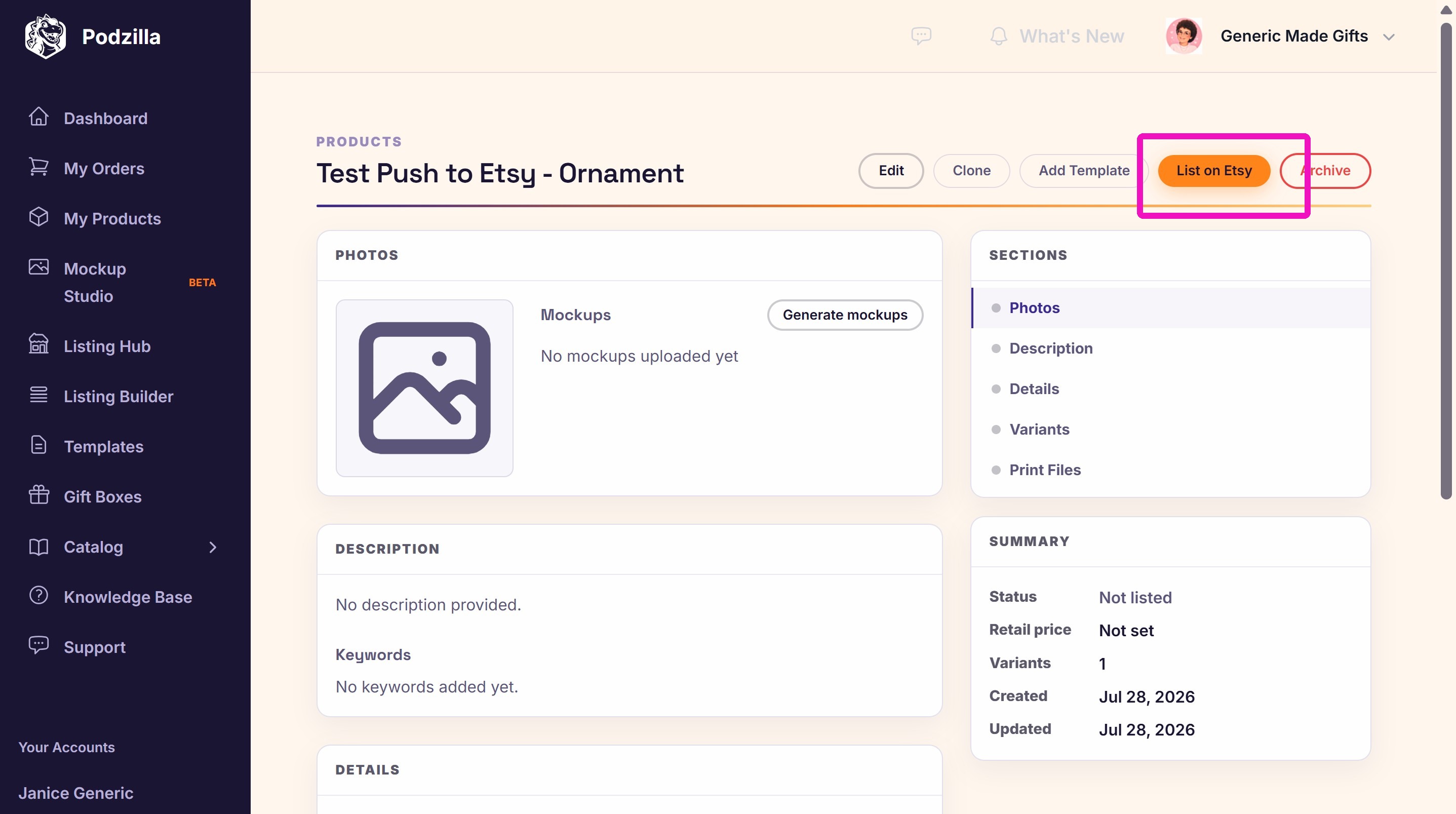Open What's New announcements
Viewport: 1456px width, 814px height.
tap(1072, 36)
